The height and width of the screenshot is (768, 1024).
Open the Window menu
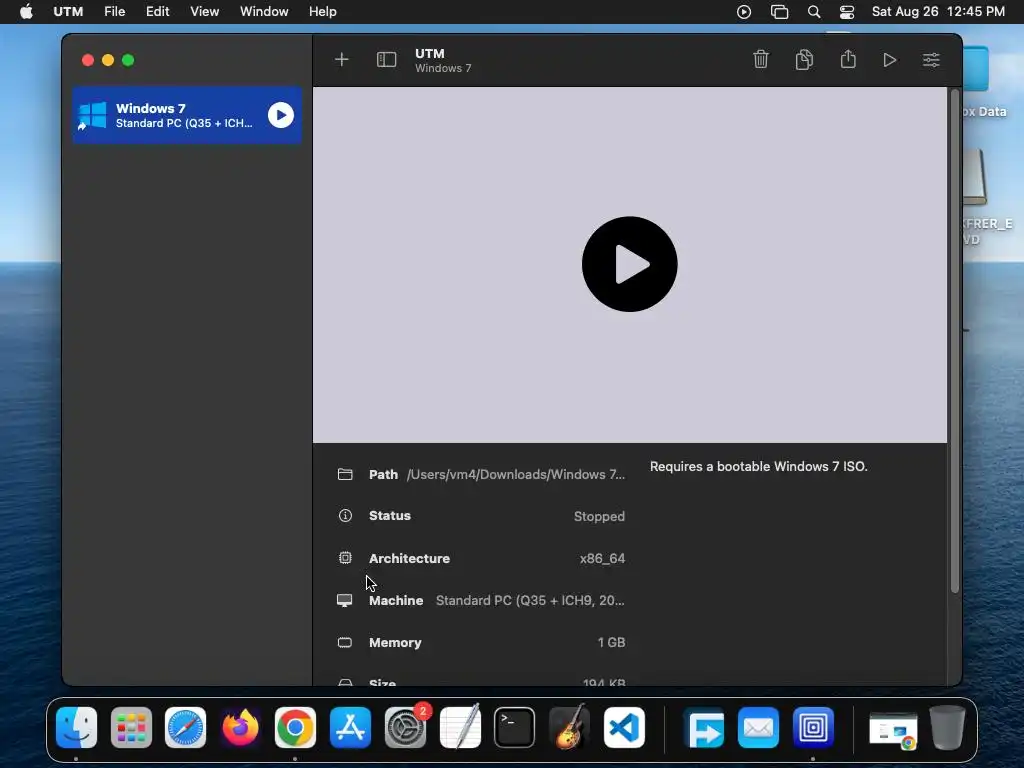point(264,12)
